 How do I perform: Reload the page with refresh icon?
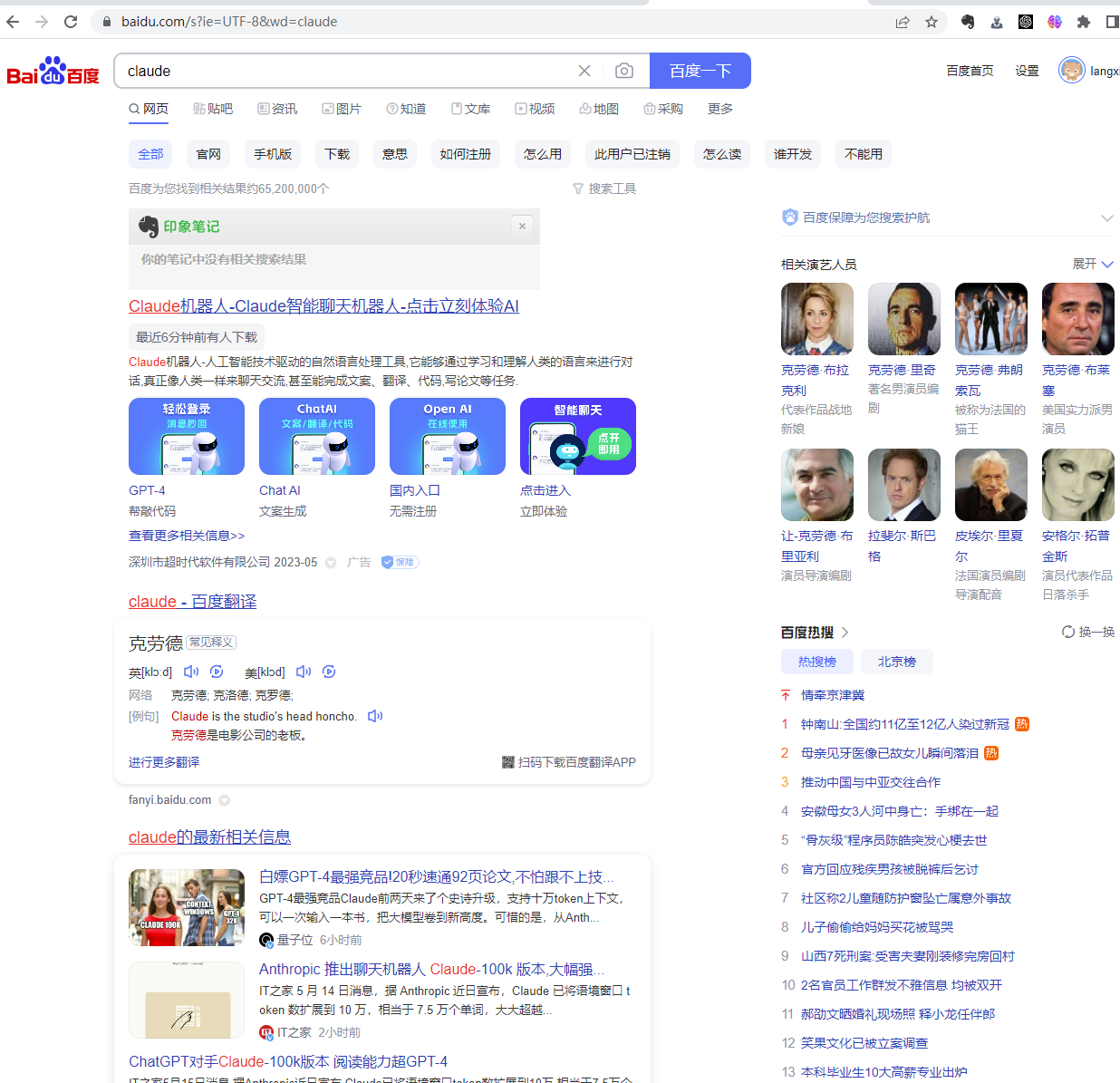pyautogui.click(x=71, y=22)
